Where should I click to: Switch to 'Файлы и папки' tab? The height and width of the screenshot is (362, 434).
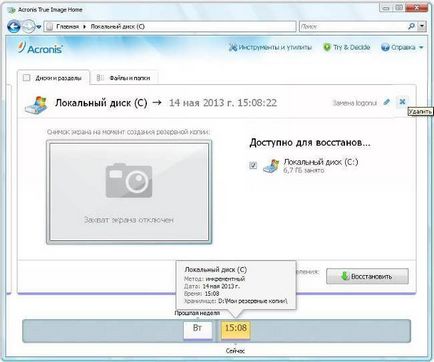pyautogui.click(x=124, y=78)
